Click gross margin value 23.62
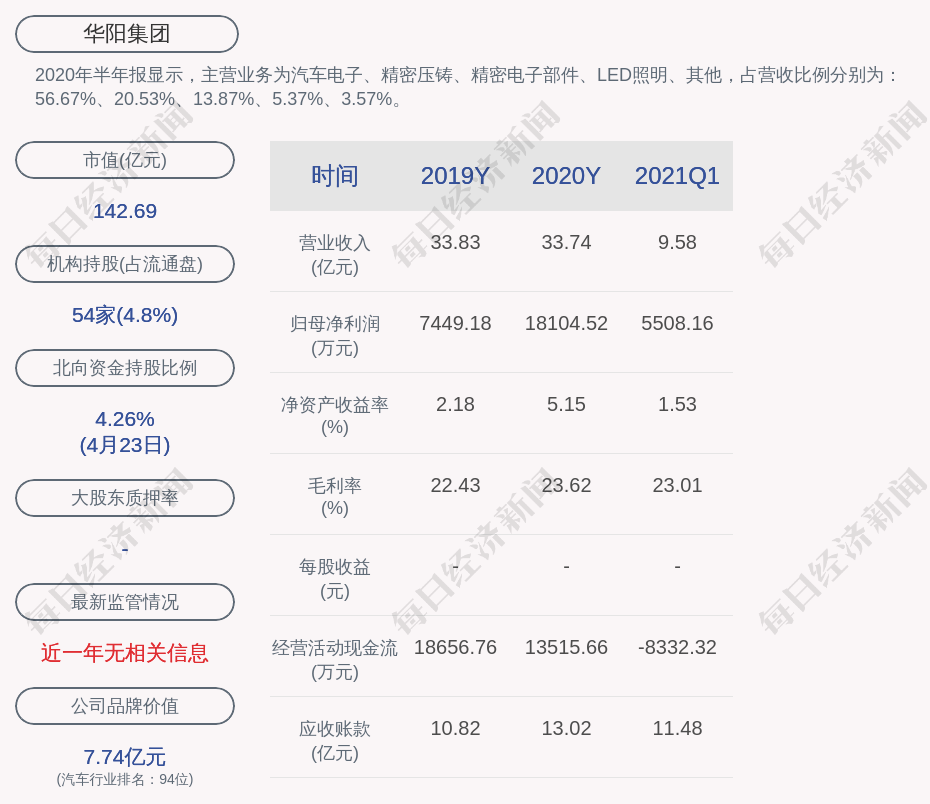The image size is (930, 804). pos(566,486)
